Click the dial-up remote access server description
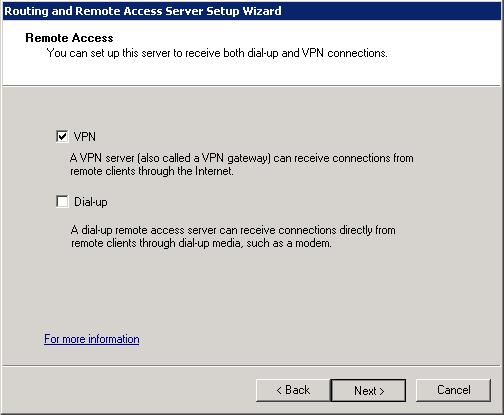Viewport: 504px width, 415px height. click(233, 237)
